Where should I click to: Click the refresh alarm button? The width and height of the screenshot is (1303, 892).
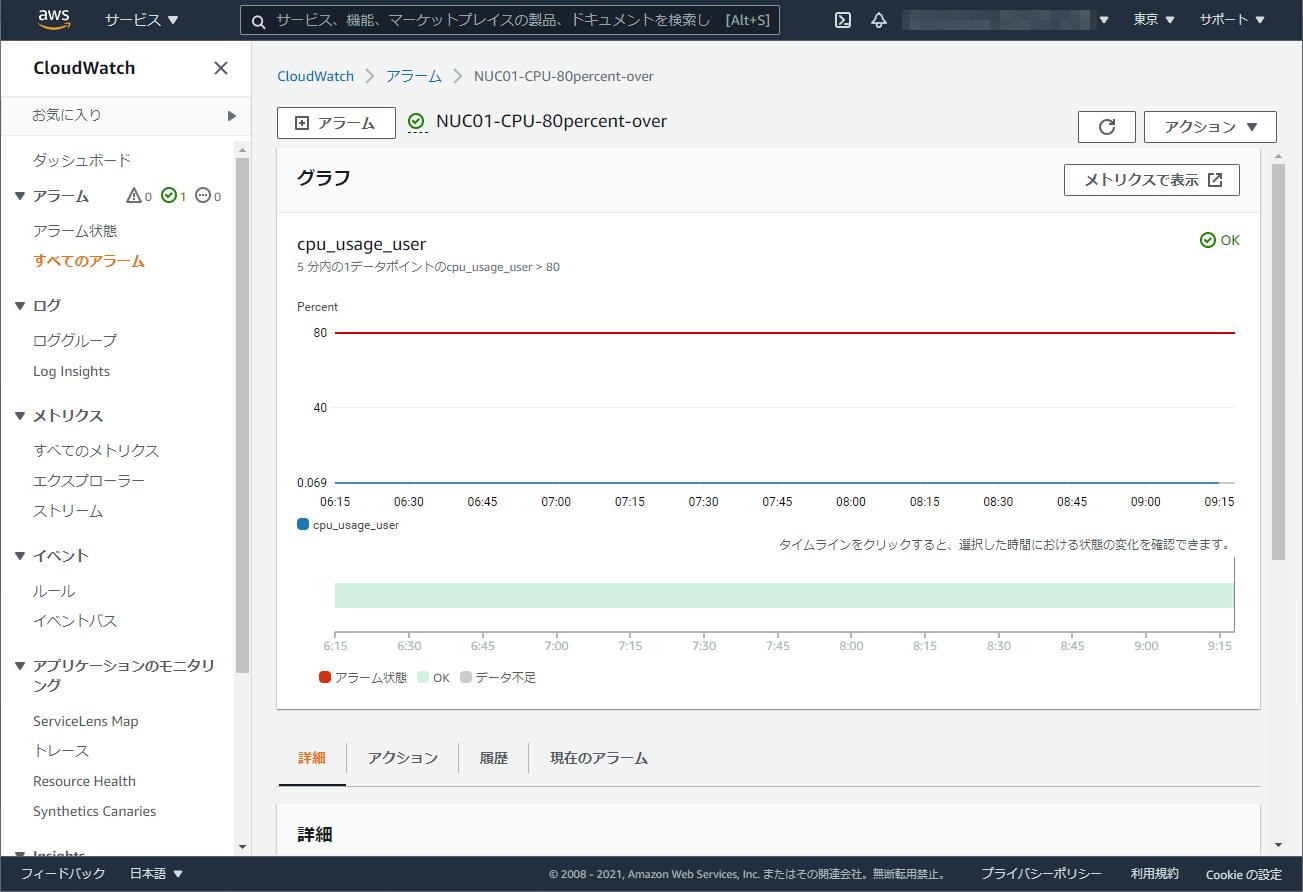pos(1107,127)
